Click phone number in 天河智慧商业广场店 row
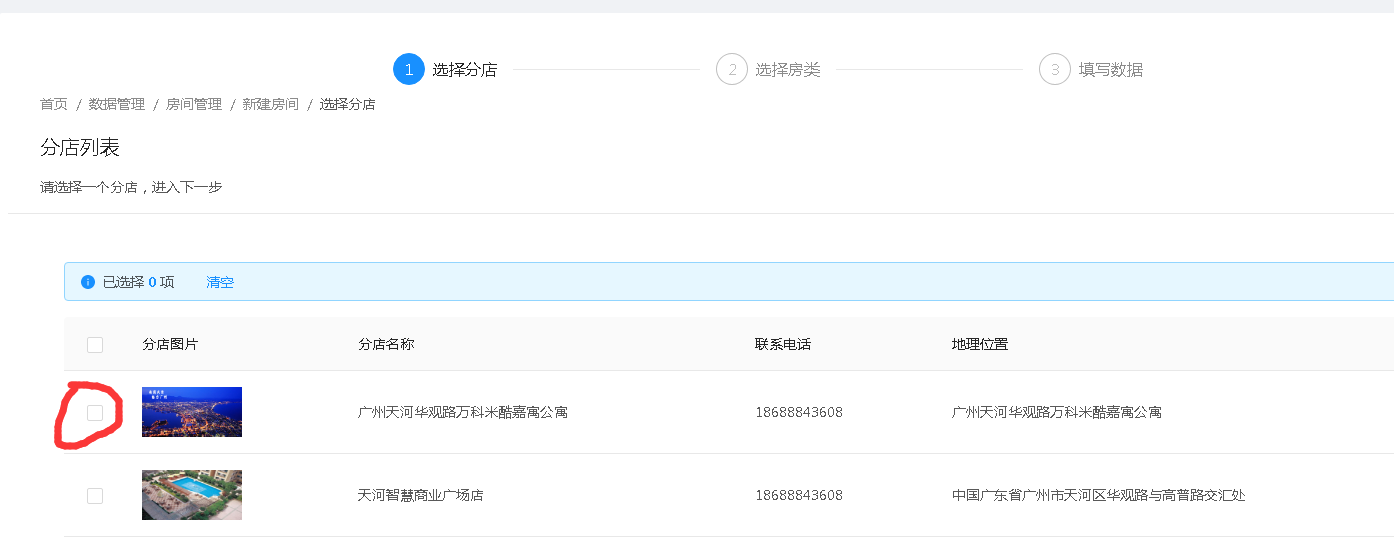The width and height of the screenshot is (1394, 543). click(799, 495)
